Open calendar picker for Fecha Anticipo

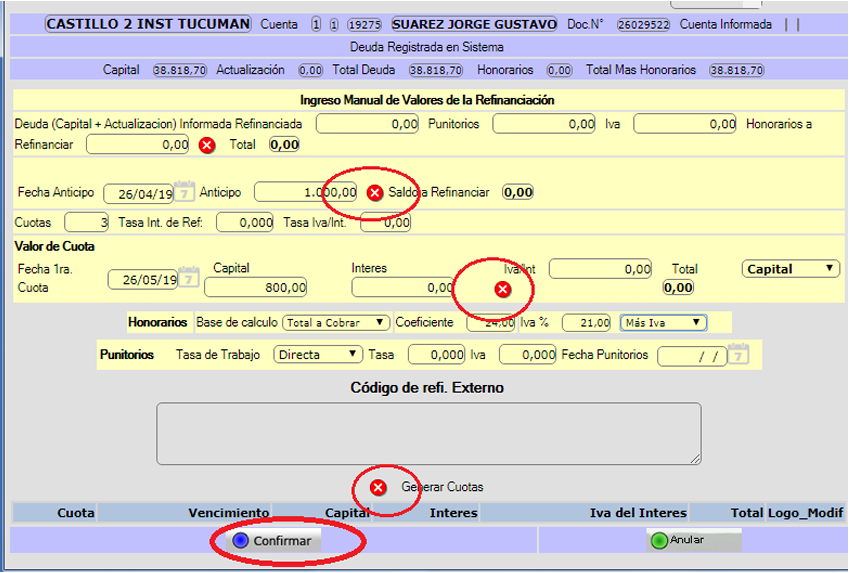tap(186, 192)
